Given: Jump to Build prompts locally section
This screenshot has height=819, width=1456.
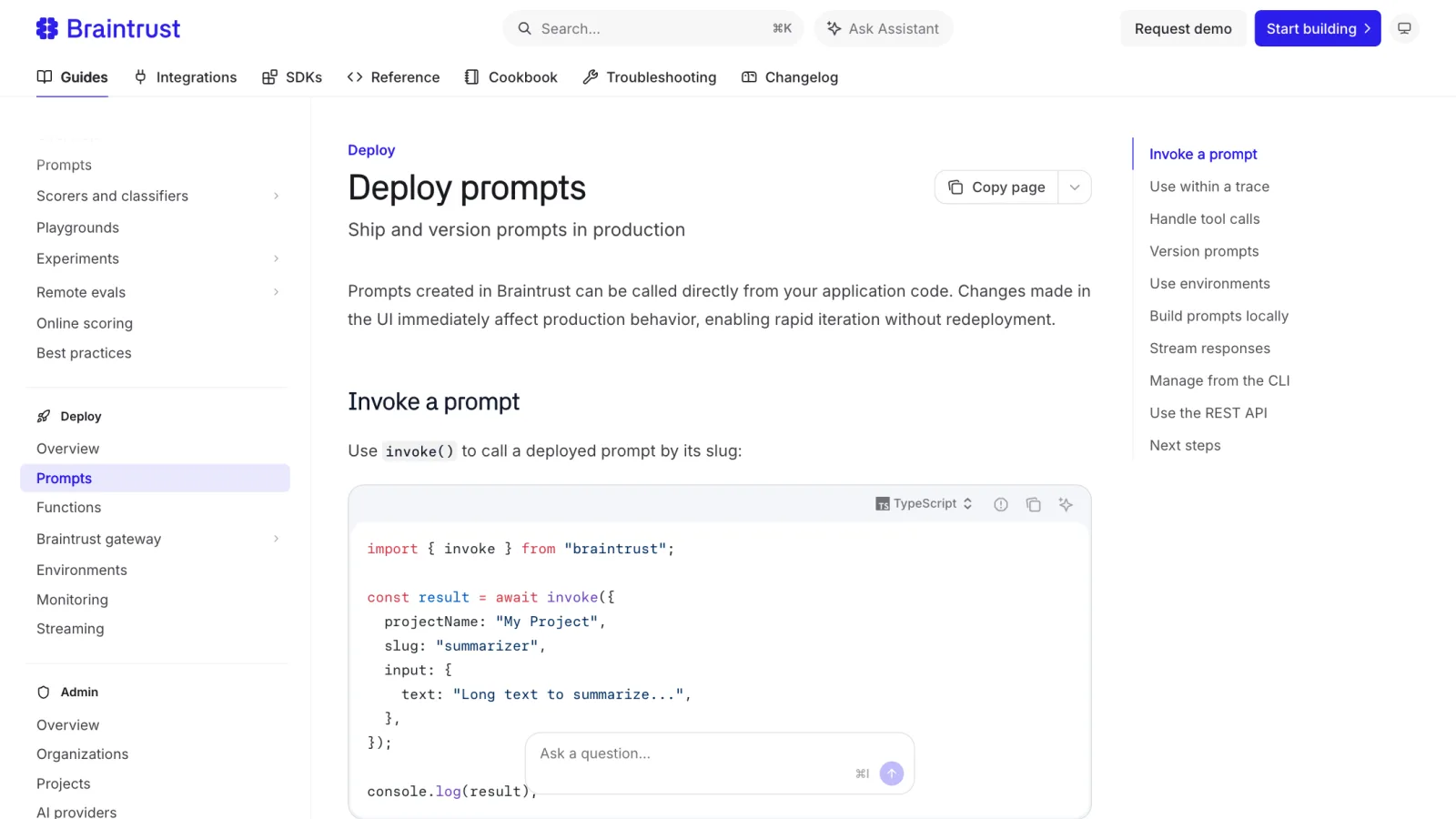Looking at the screenshot, I should pos(1218,317).
